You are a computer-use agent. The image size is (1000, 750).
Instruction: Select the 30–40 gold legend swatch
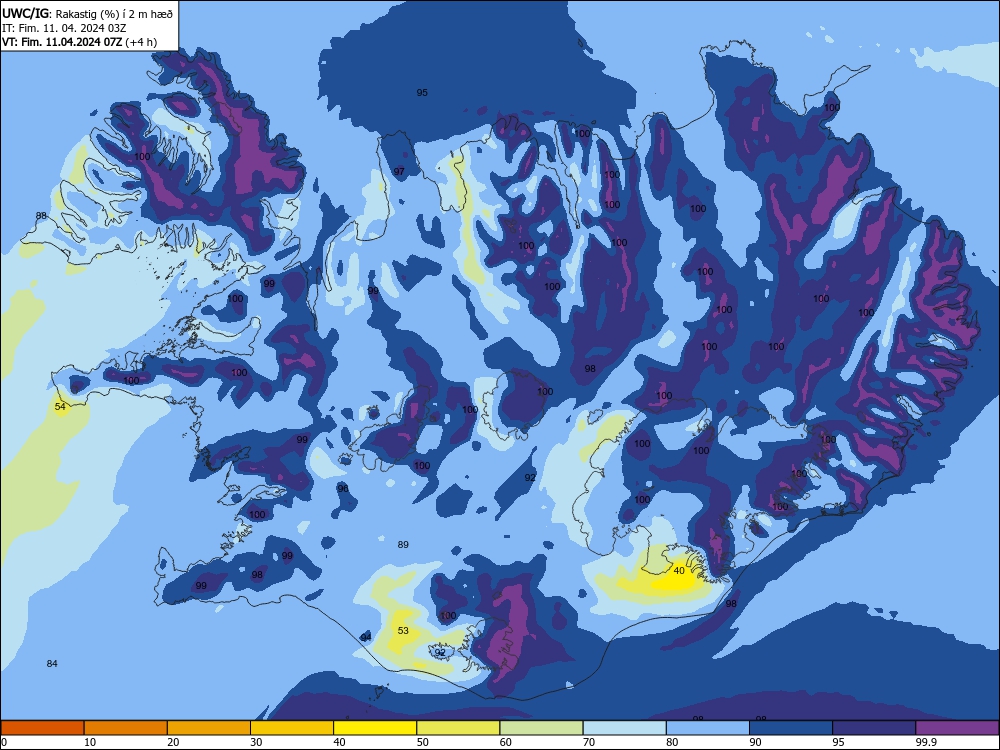pos(292,728)
